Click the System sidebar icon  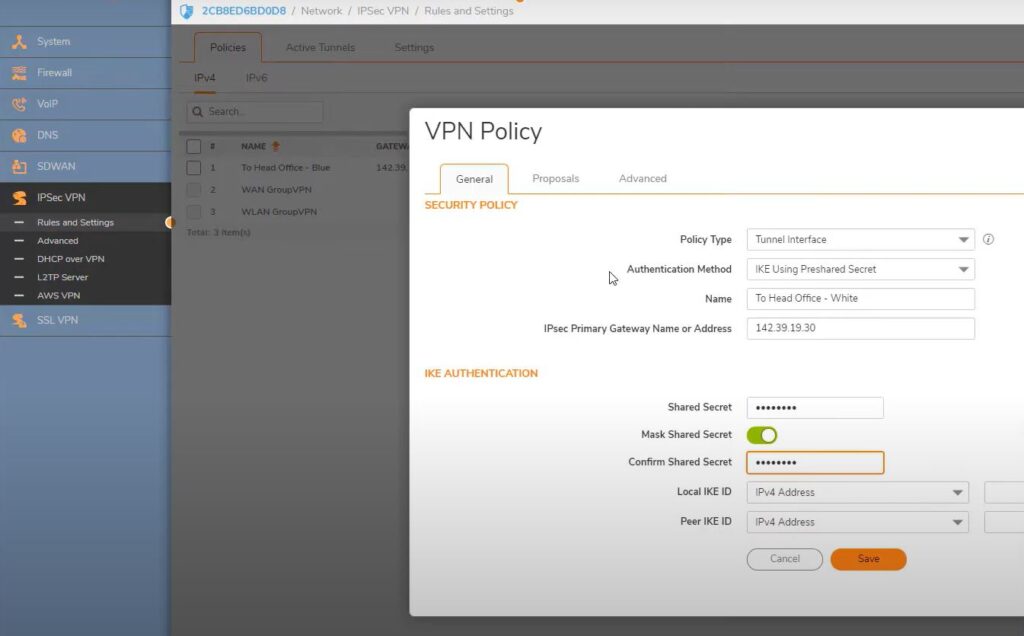19,42
